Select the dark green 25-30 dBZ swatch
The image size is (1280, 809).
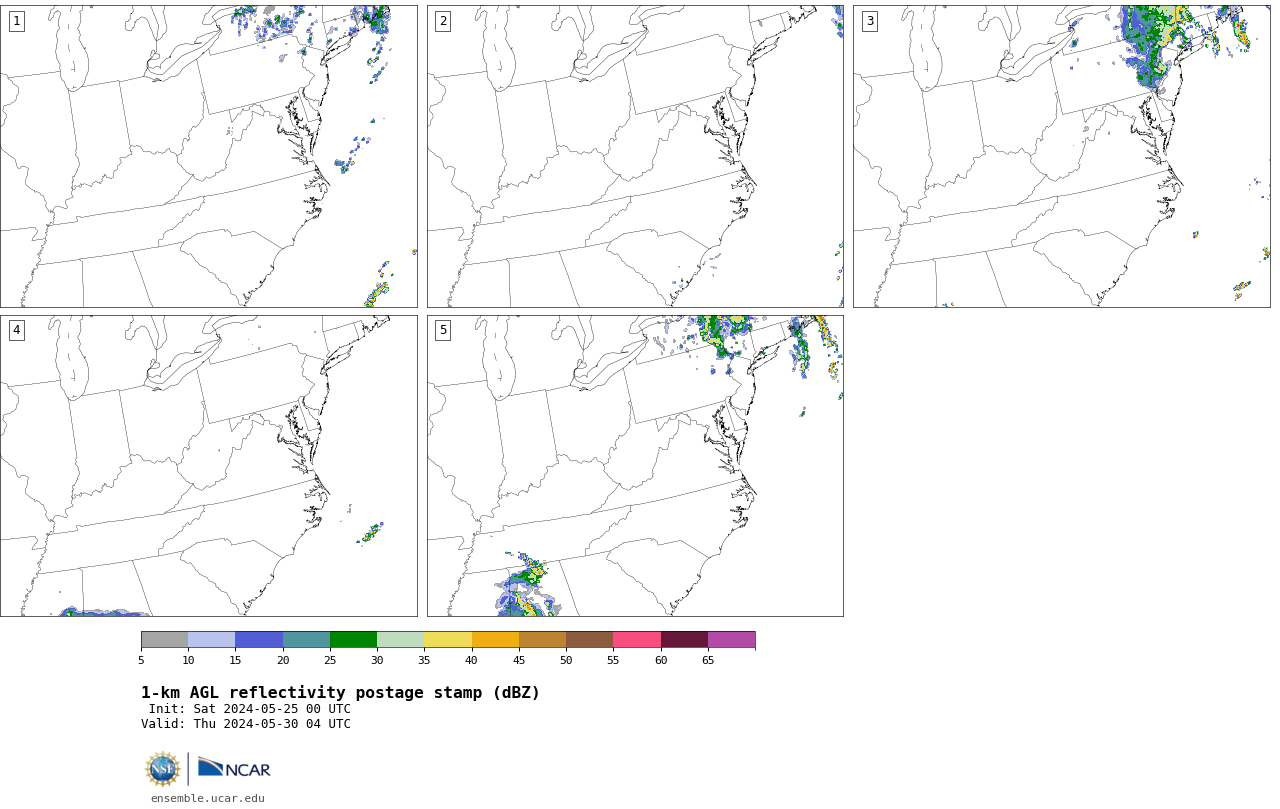[x=353, y=640]
